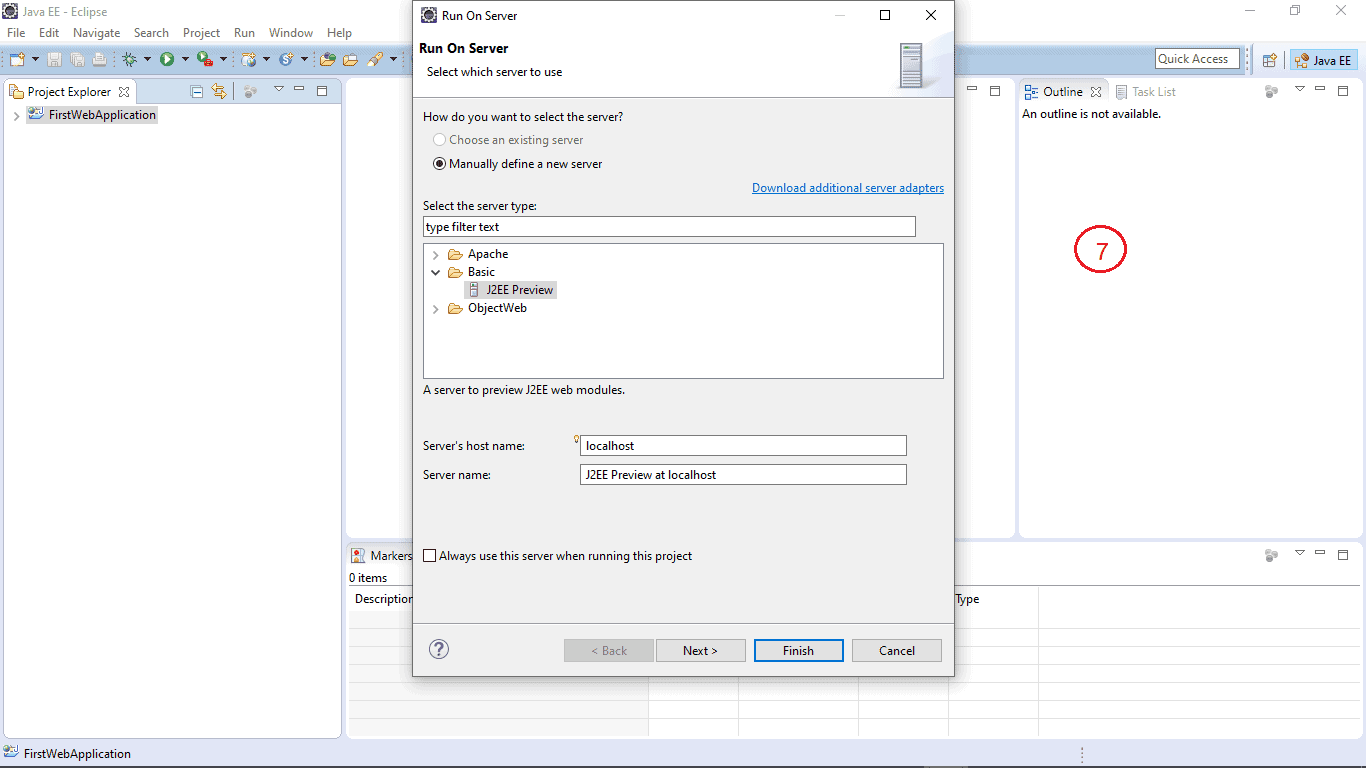Open the Window menu
1366x768 pixels.
(291, 33)
